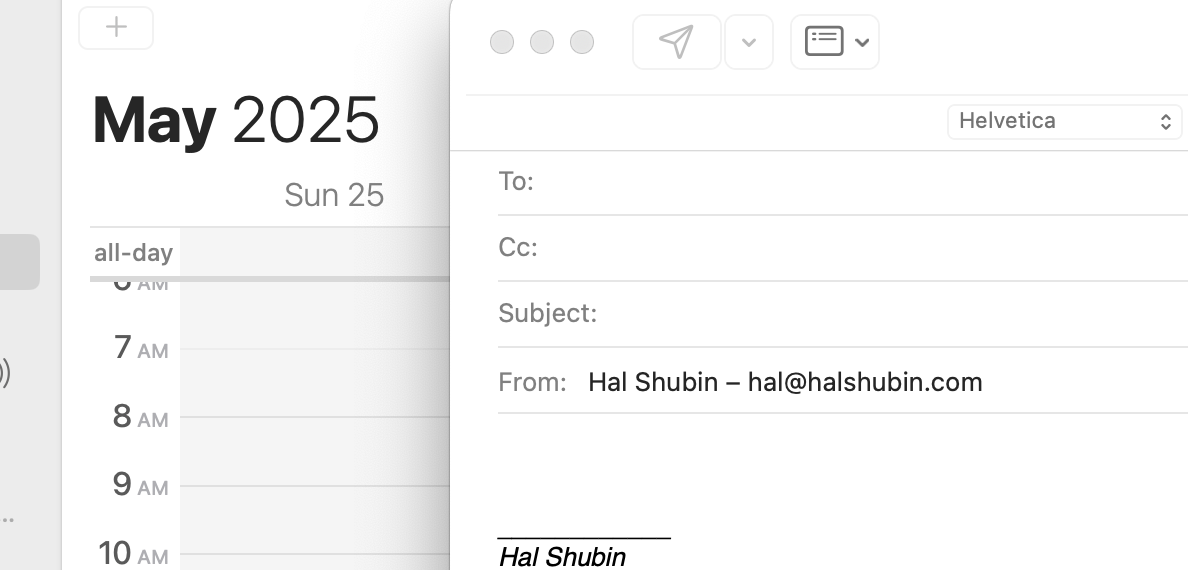Click the red close window button
The height and width of the screenshot is (570, 1188).
(502, 42)
